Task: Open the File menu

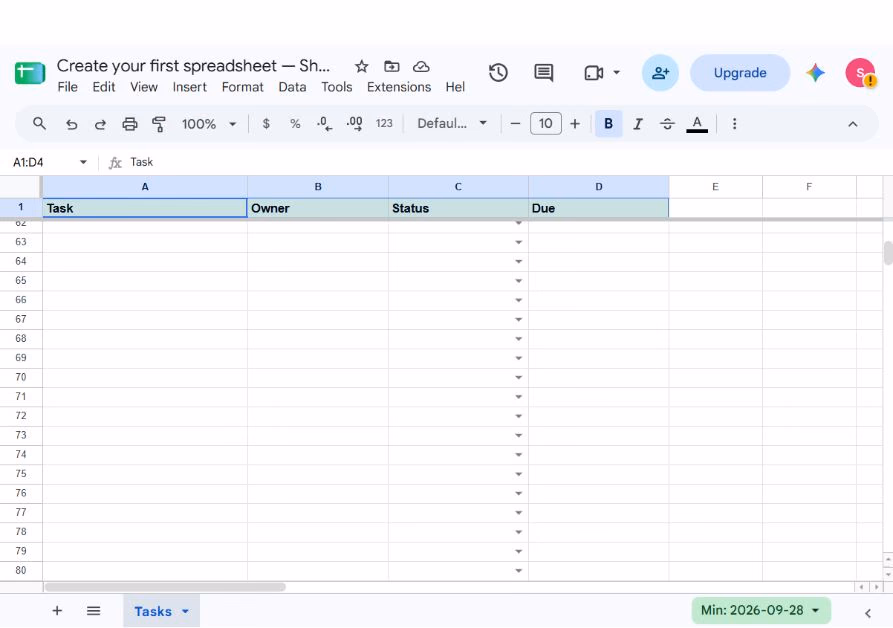Action: tap(68, 87)
